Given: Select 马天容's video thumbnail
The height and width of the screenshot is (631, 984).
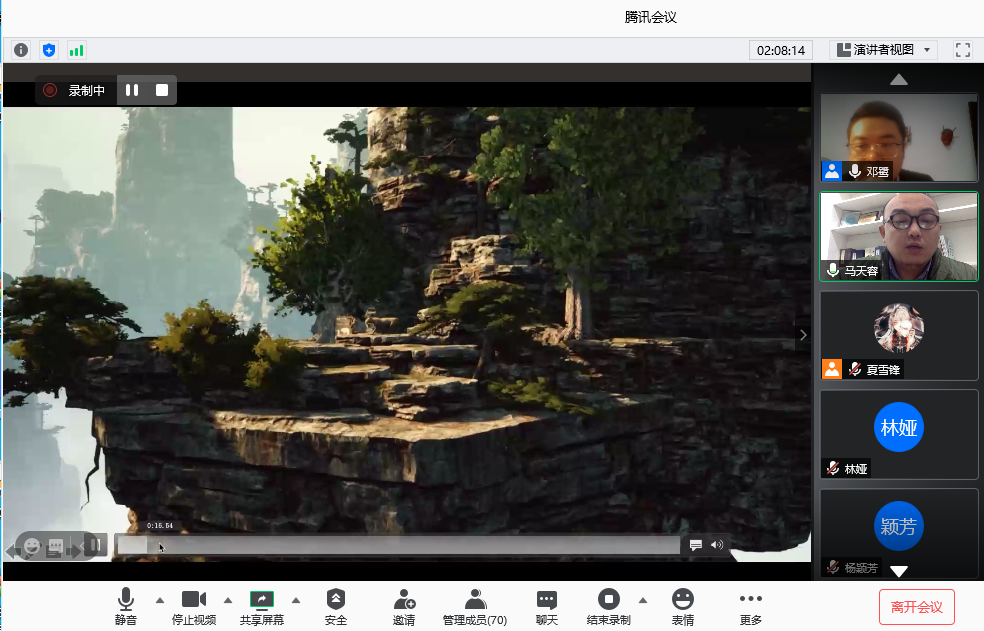Looking at the screenshot, I should (899, 236).
